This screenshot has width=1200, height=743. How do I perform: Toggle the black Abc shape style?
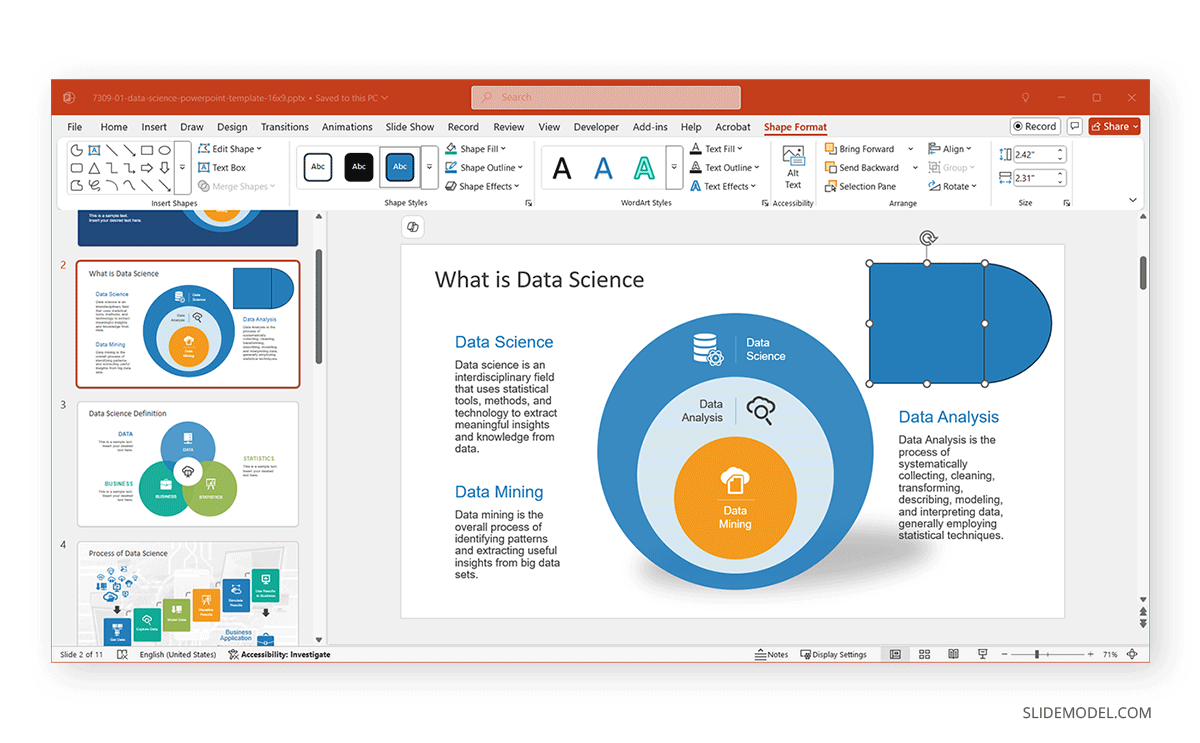[x=358, y=167]
